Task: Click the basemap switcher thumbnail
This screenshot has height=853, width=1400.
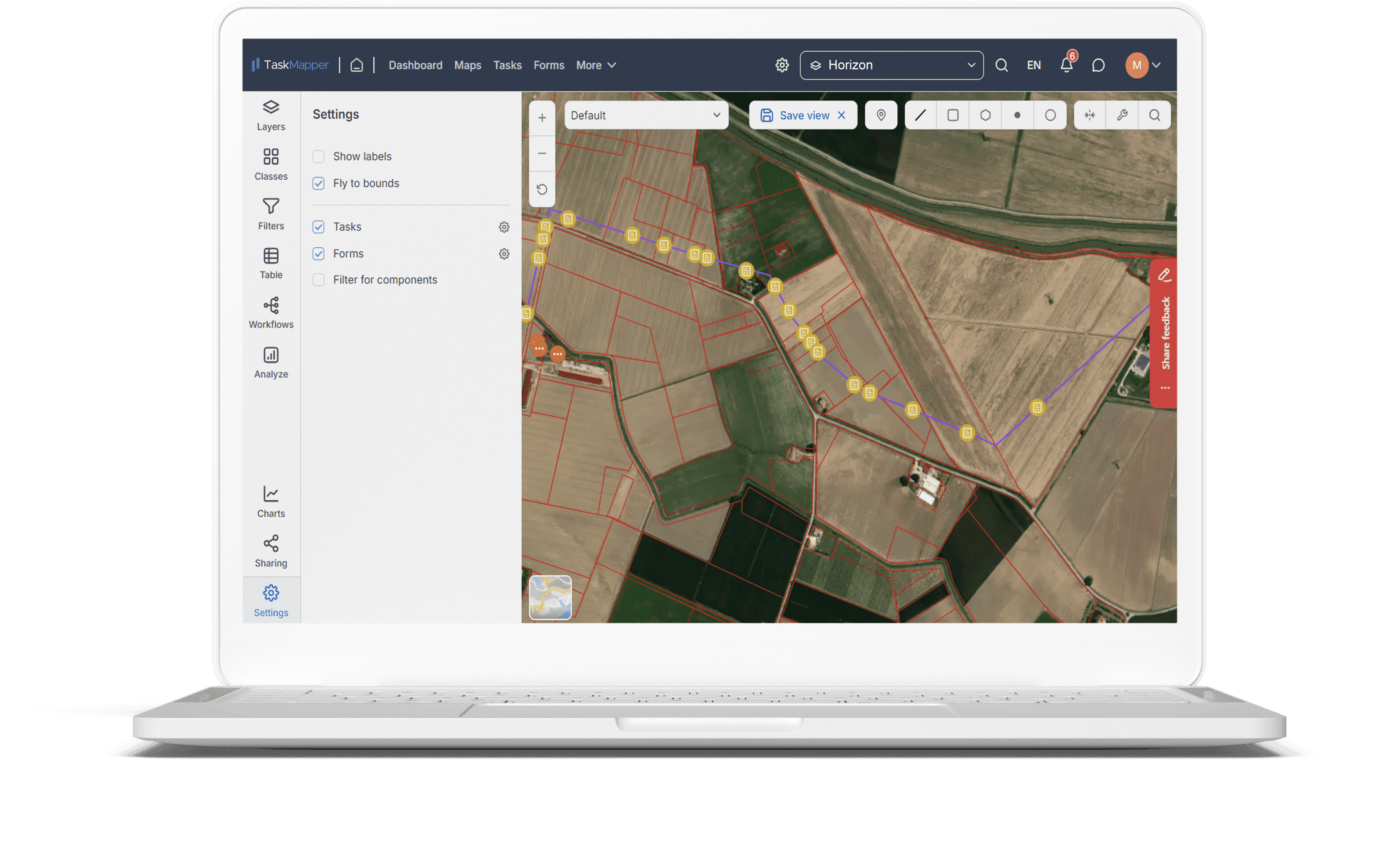Action: coord(550,597)
